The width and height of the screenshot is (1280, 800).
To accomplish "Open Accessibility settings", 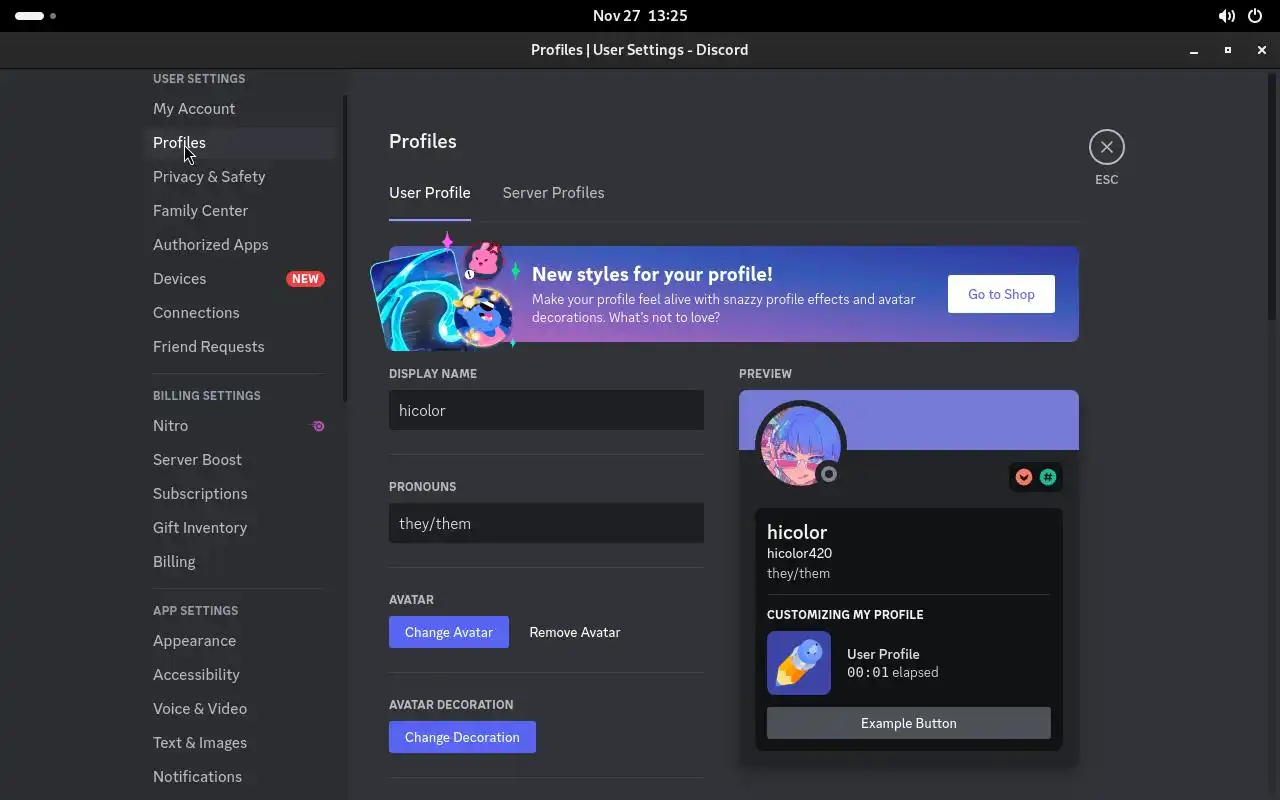I will click(238, 675).
